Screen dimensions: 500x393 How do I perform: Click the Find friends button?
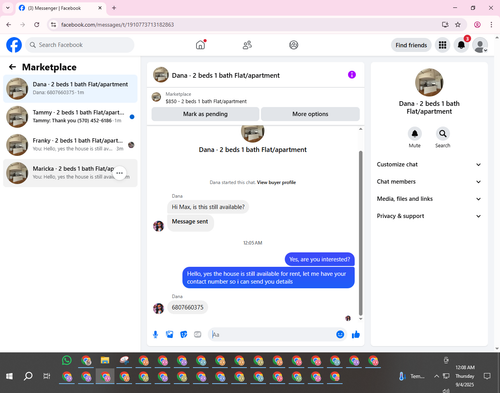411,45
